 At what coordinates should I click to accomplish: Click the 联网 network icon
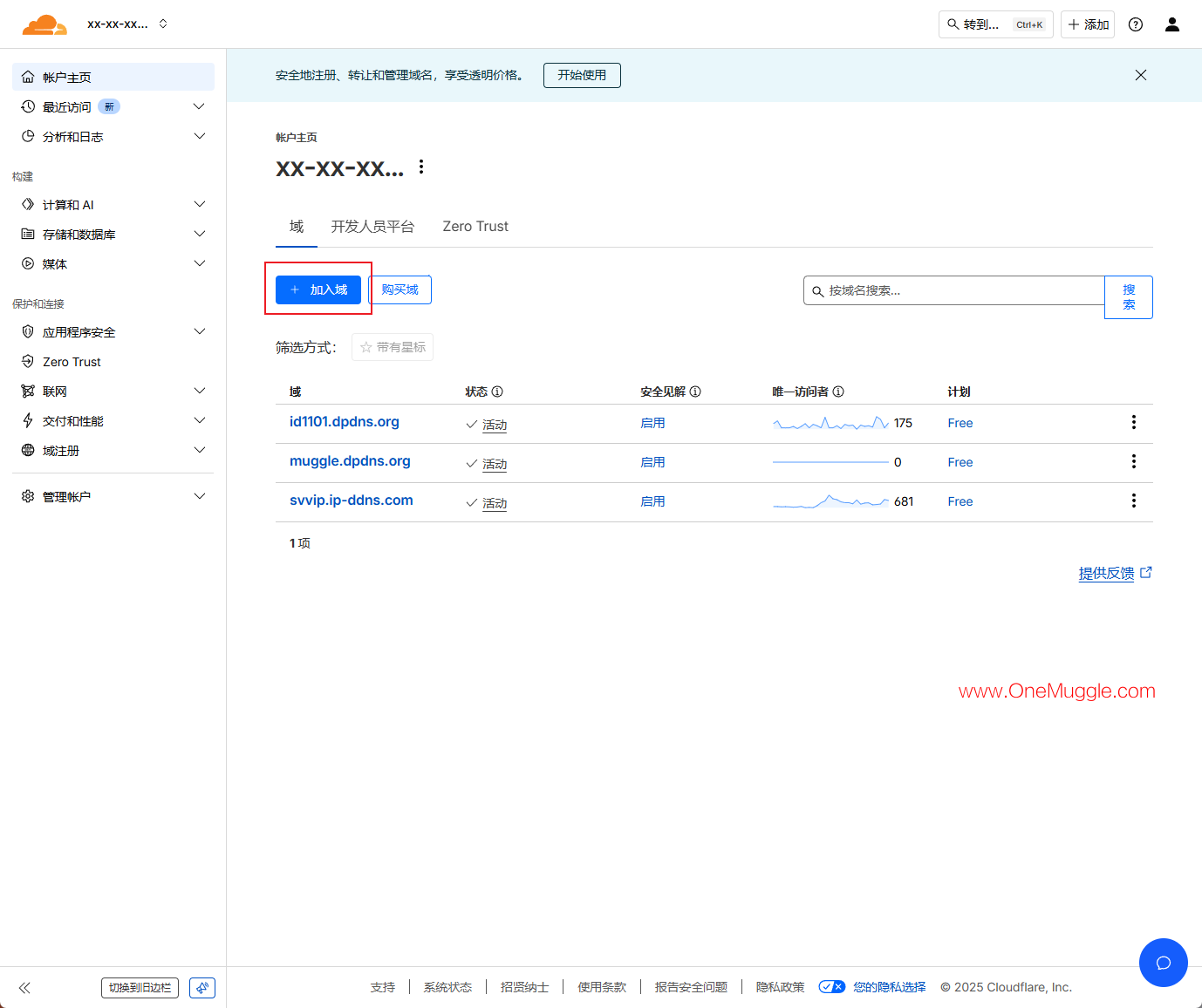pos(28,391)
